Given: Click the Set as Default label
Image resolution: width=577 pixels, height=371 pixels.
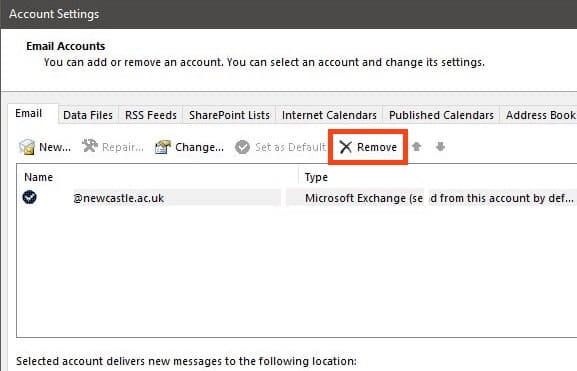Looking at the screenshot, I should [x=290, y=147].
